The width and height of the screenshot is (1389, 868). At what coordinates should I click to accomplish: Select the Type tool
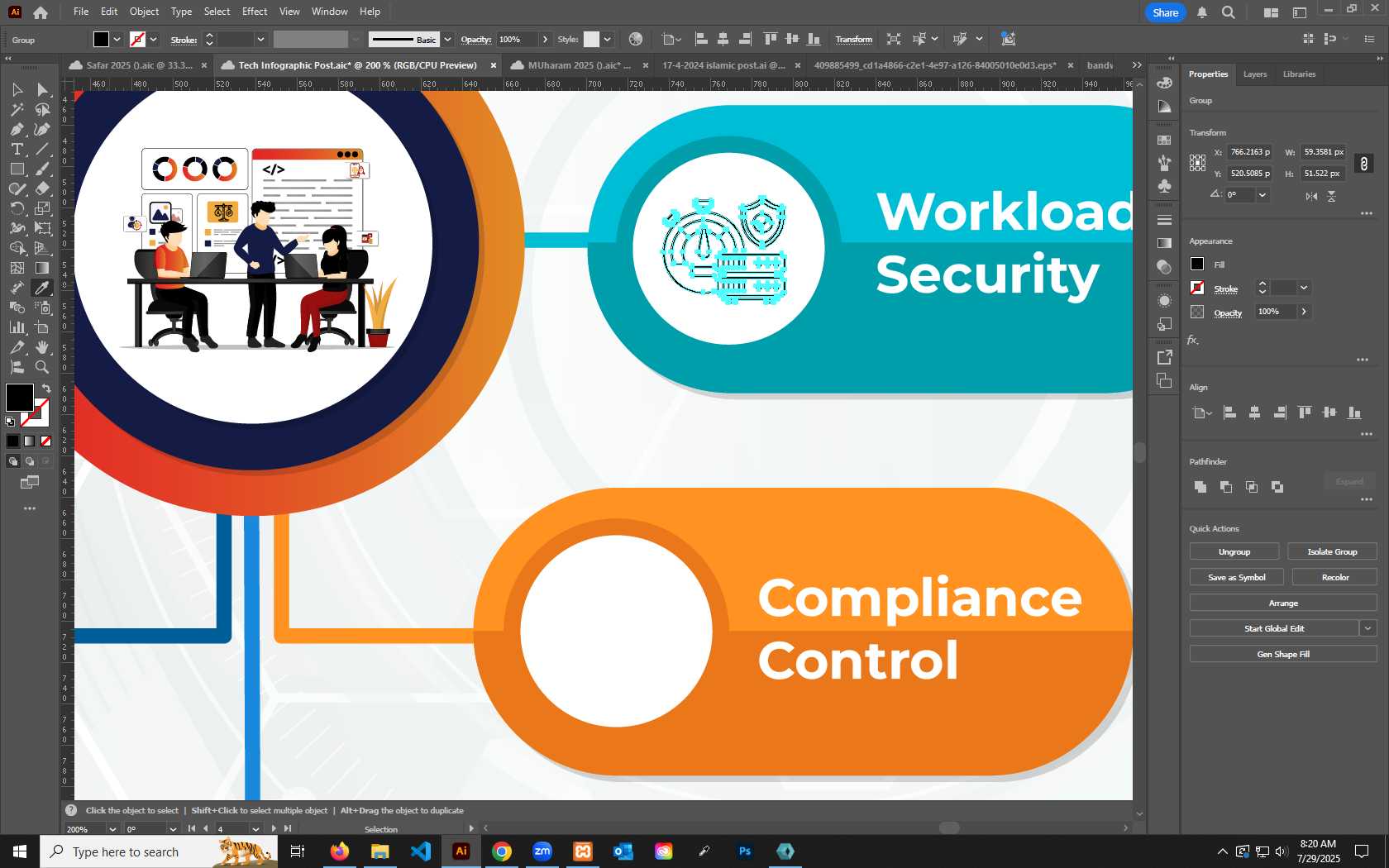coord(17,149)
